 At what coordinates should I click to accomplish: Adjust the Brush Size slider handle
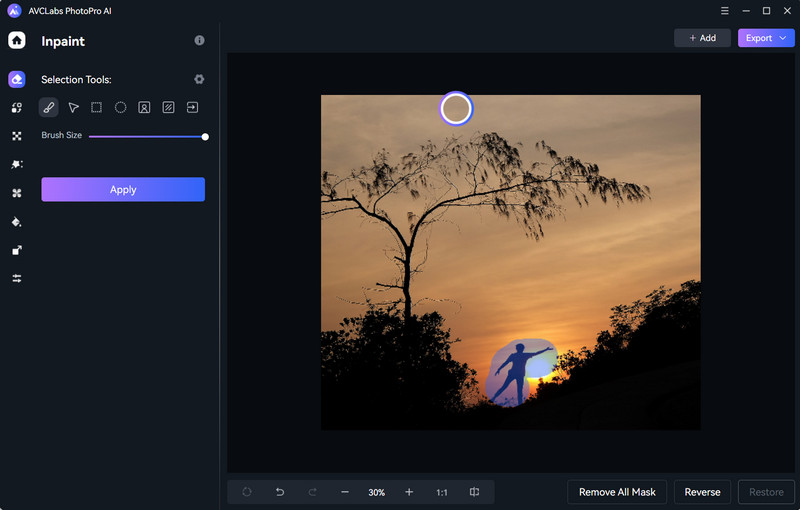click(x=205, y=137)
